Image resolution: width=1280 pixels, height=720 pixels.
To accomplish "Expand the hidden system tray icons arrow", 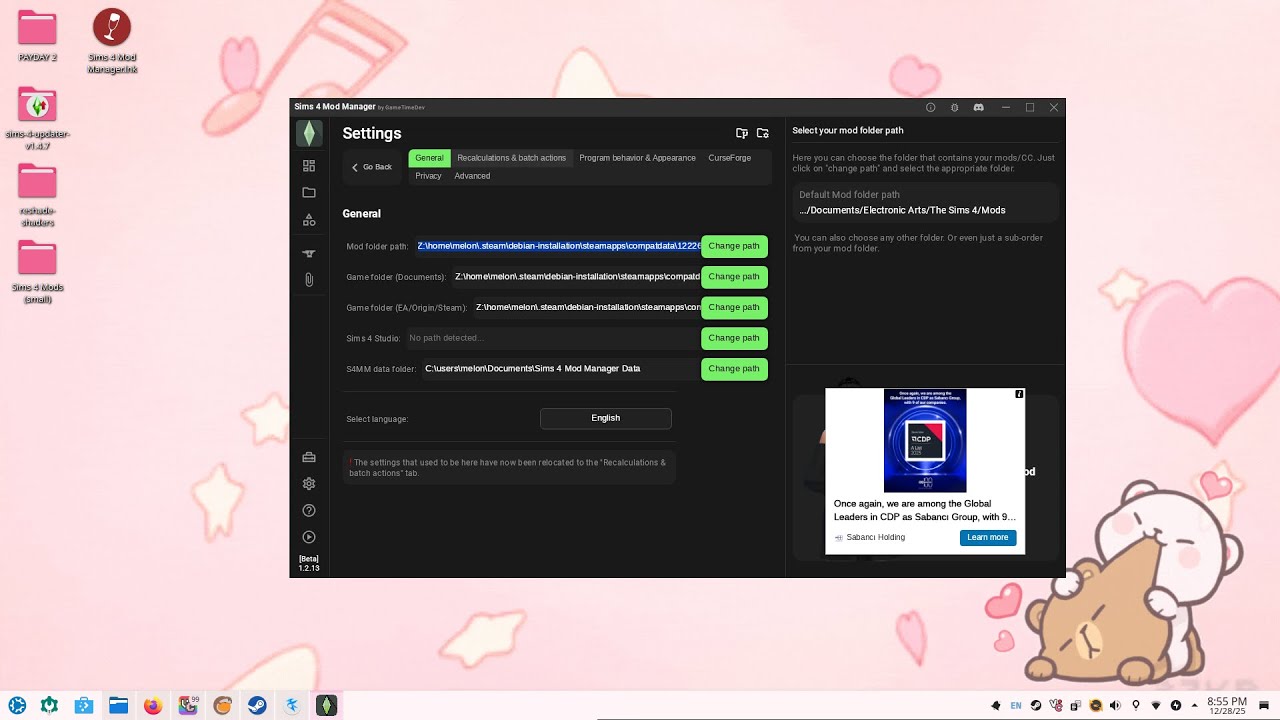I will [x=1195, y=705].
